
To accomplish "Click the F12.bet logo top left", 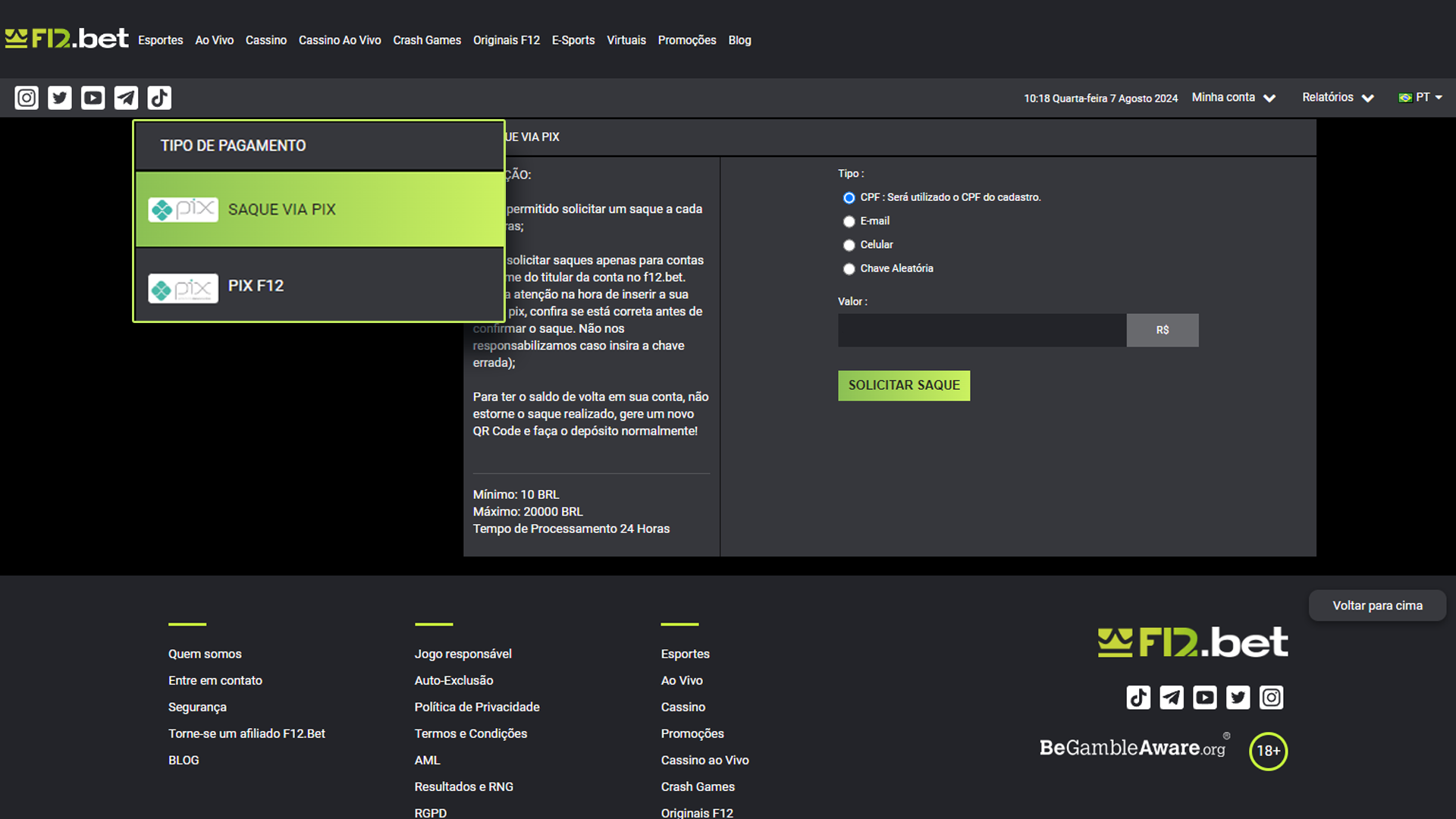I will pyautogui.click(x=67, y=38).
